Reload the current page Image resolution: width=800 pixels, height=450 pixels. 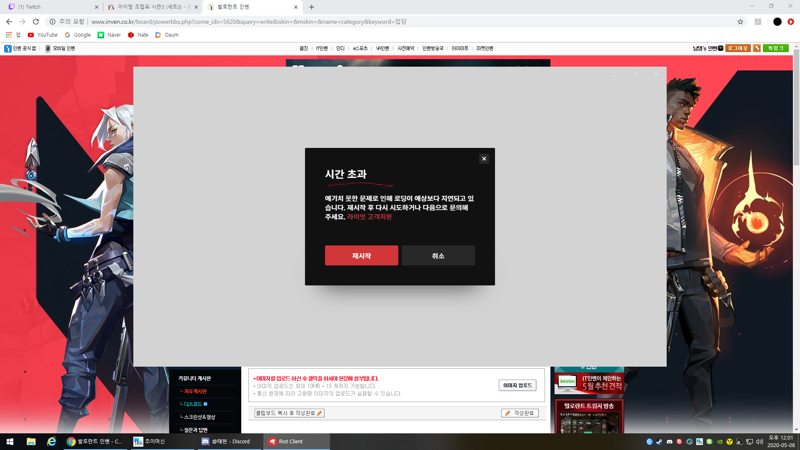[x=36, y=21]
